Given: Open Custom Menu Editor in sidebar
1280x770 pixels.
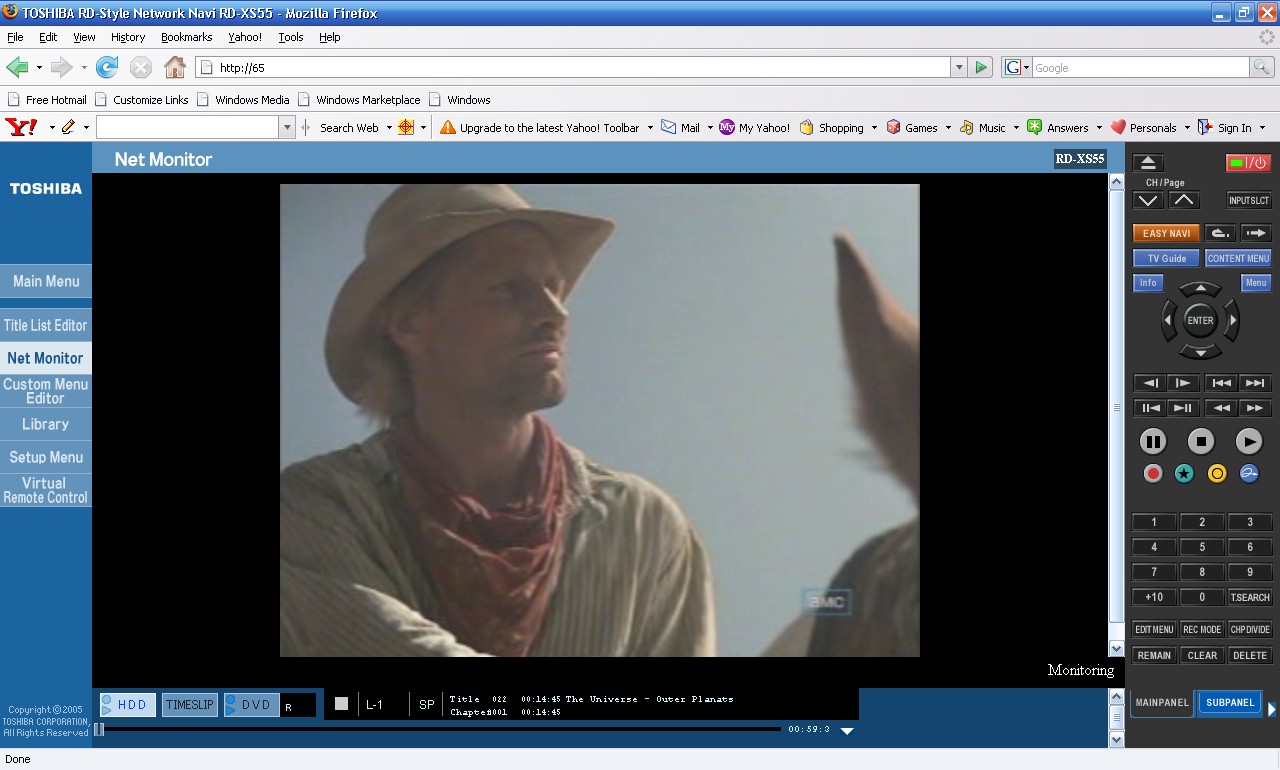Looking at the screenshot, I should tap(46, 391).
